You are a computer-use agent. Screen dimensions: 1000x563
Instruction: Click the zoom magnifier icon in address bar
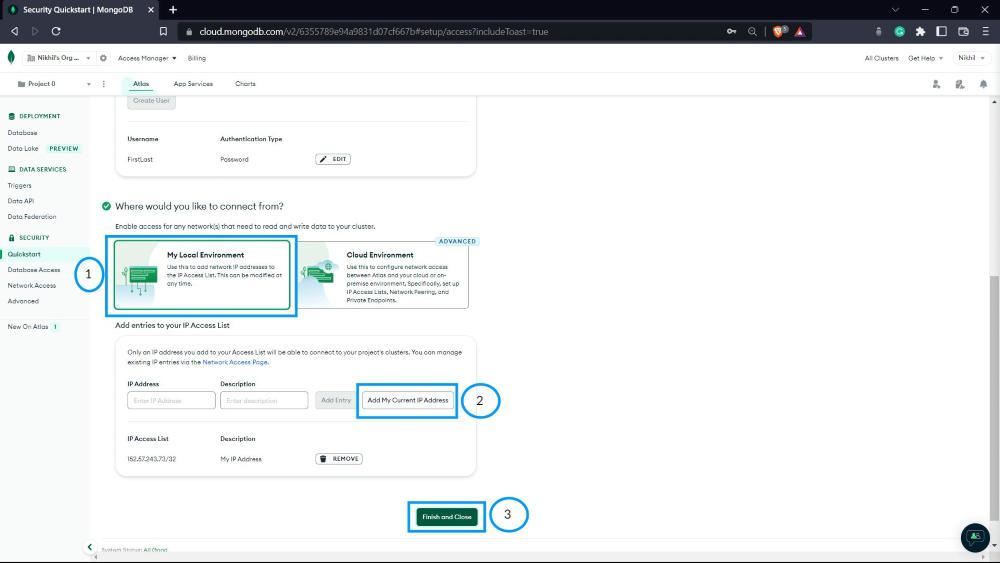point(753,31)
